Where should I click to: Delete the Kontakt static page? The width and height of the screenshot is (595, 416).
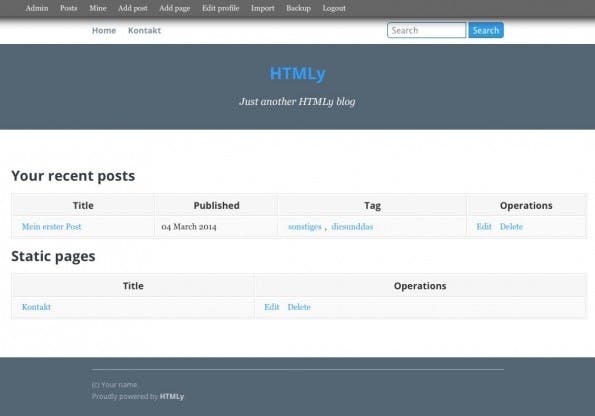299,307
